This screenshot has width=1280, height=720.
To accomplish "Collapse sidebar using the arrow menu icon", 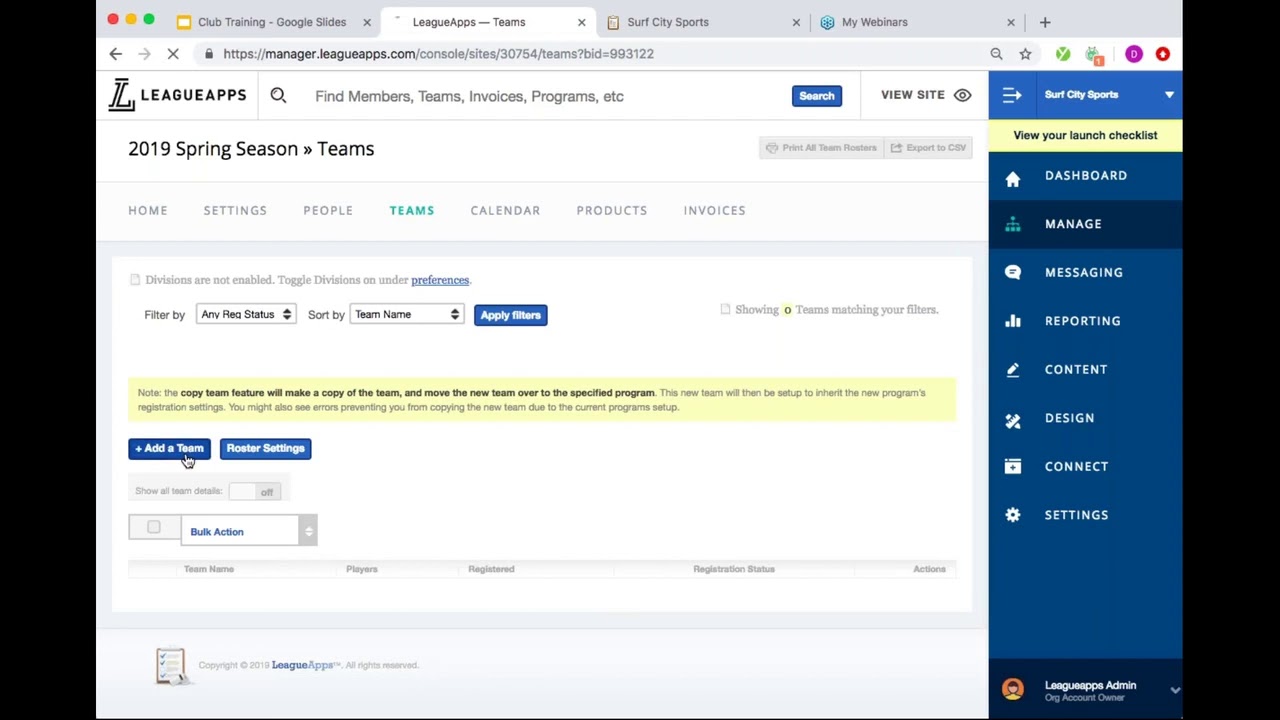I will [1012, 95].
